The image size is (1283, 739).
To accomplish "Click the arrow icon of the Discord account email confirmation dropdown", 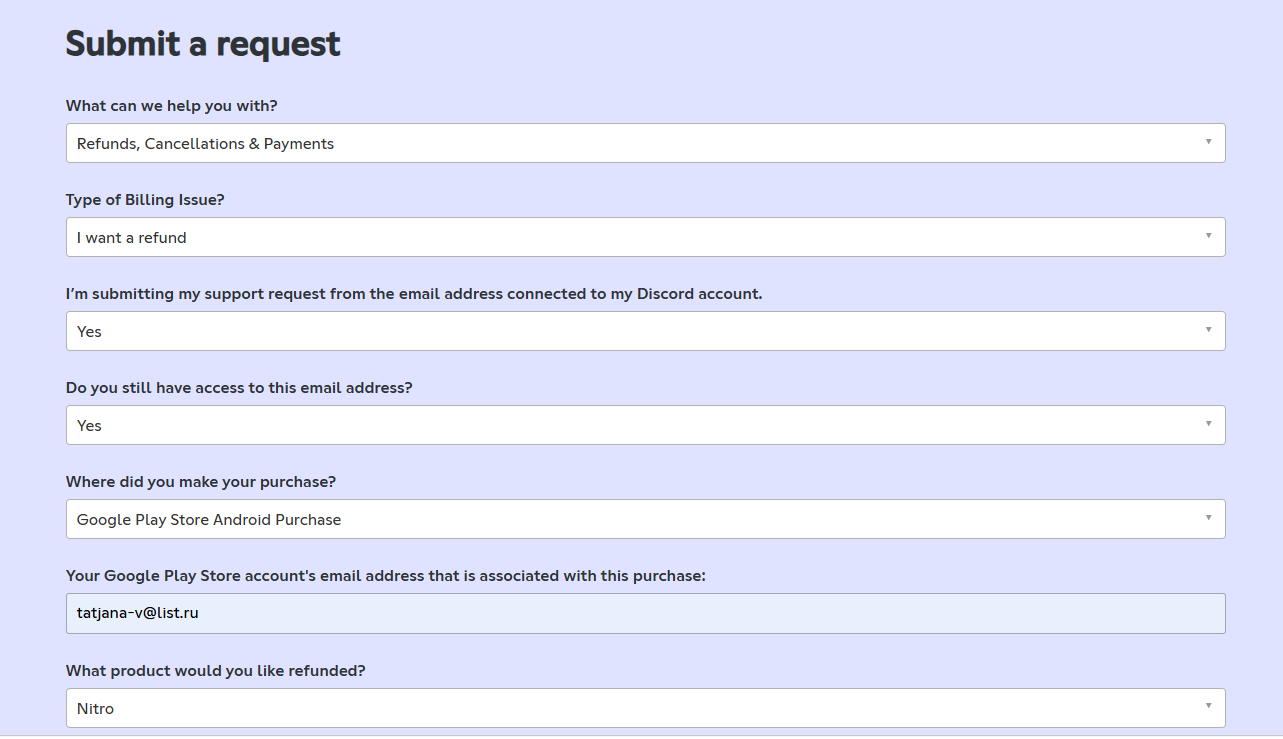I will (1208, 330).
